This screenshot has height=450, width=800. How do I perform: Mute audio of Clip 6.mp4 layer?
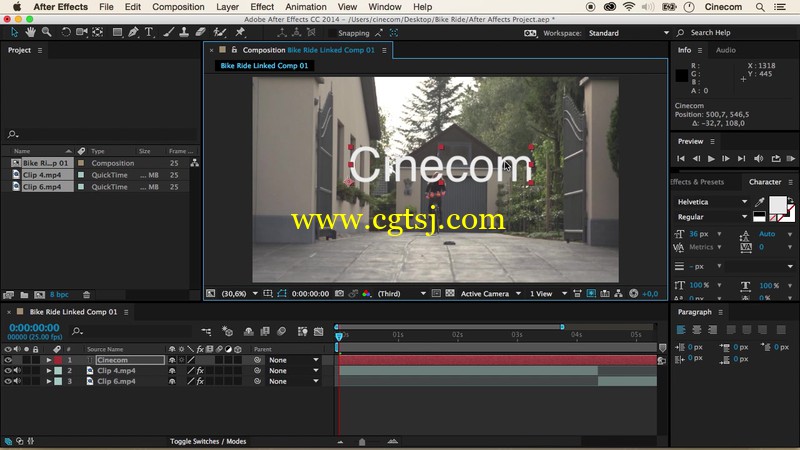(x=17, y=382)
